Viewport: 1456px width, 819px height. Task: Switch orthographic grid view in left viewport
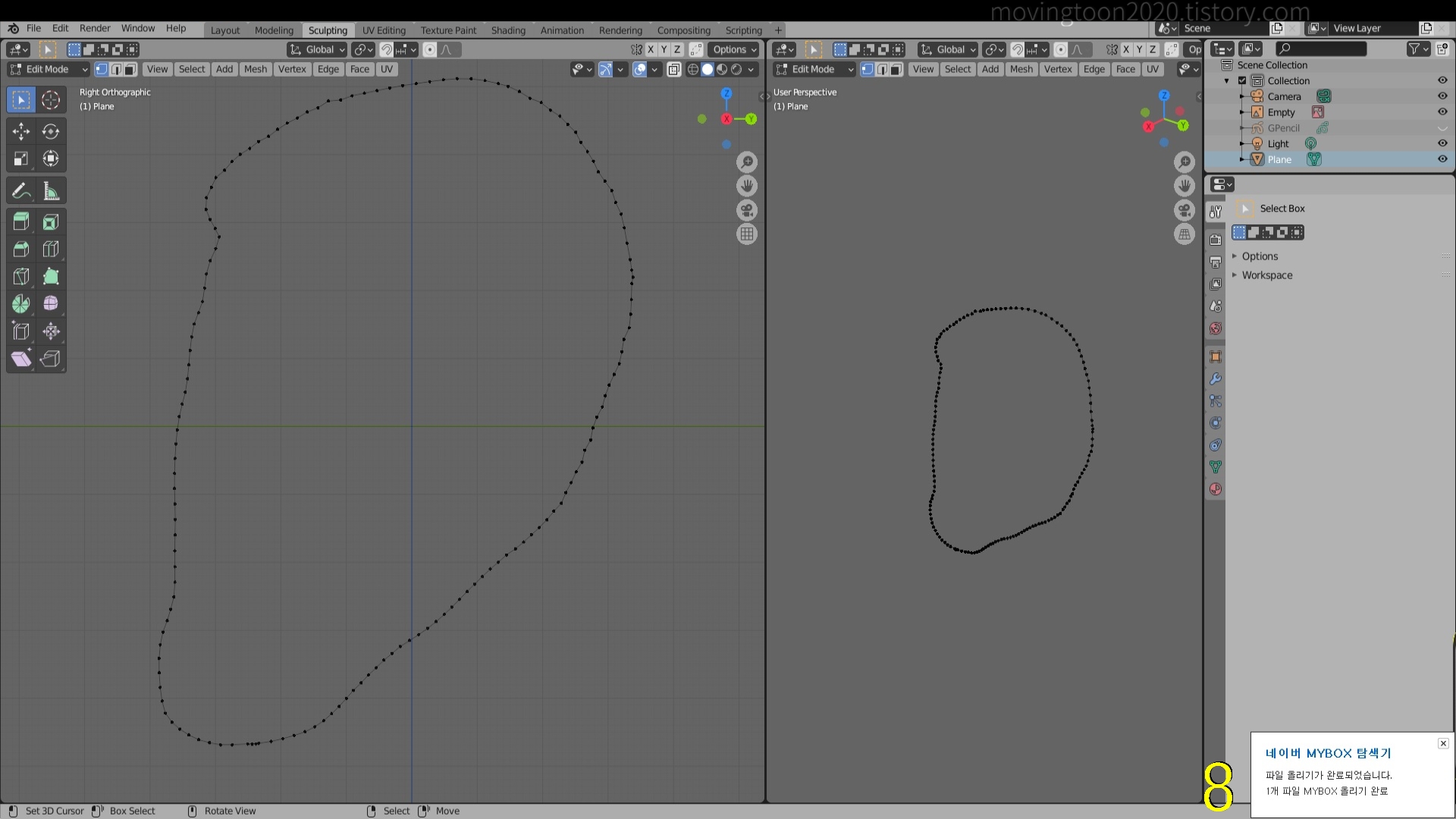747,234
